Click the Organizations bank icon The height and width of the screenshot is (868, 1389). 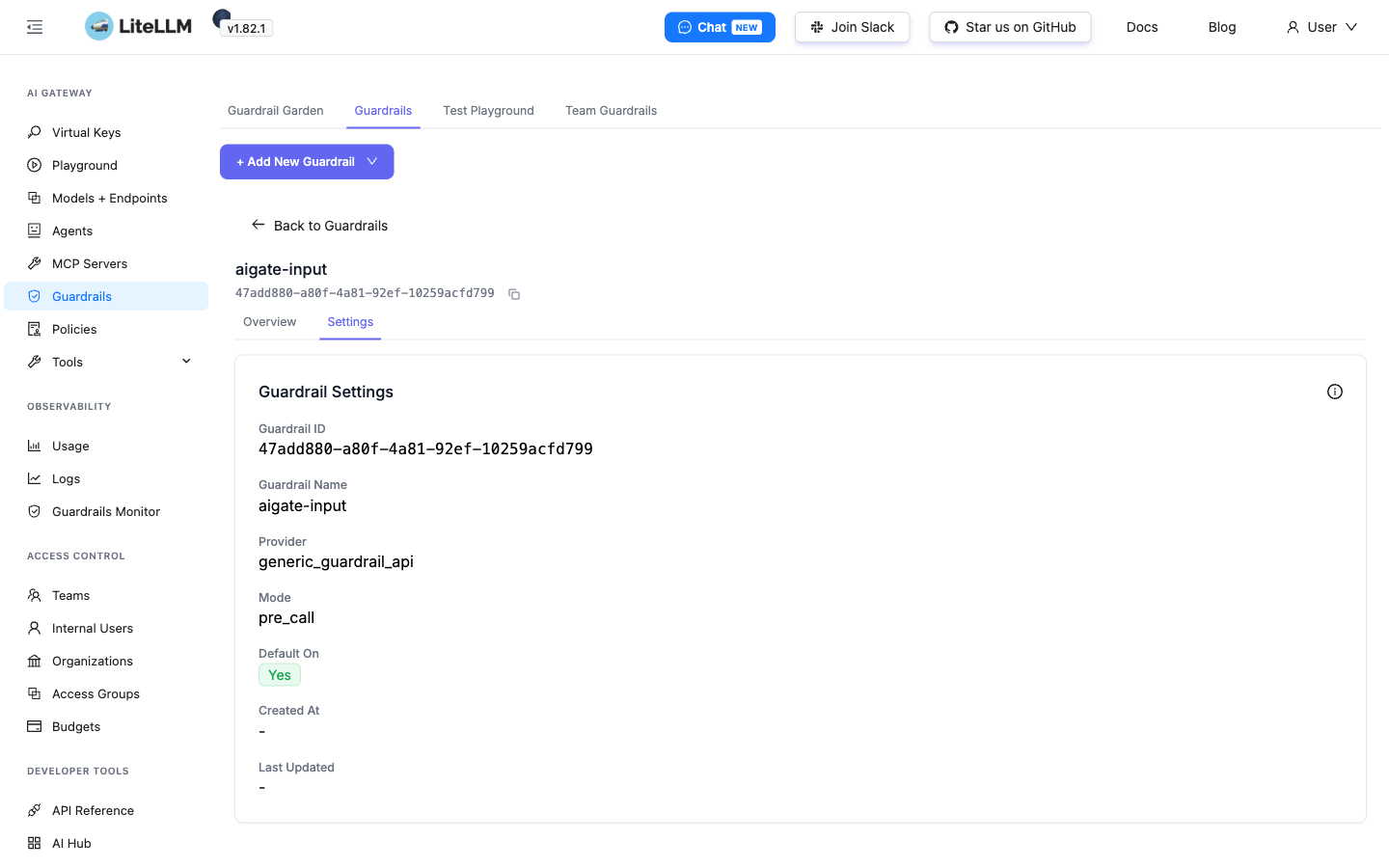click(x=35, y=661)
